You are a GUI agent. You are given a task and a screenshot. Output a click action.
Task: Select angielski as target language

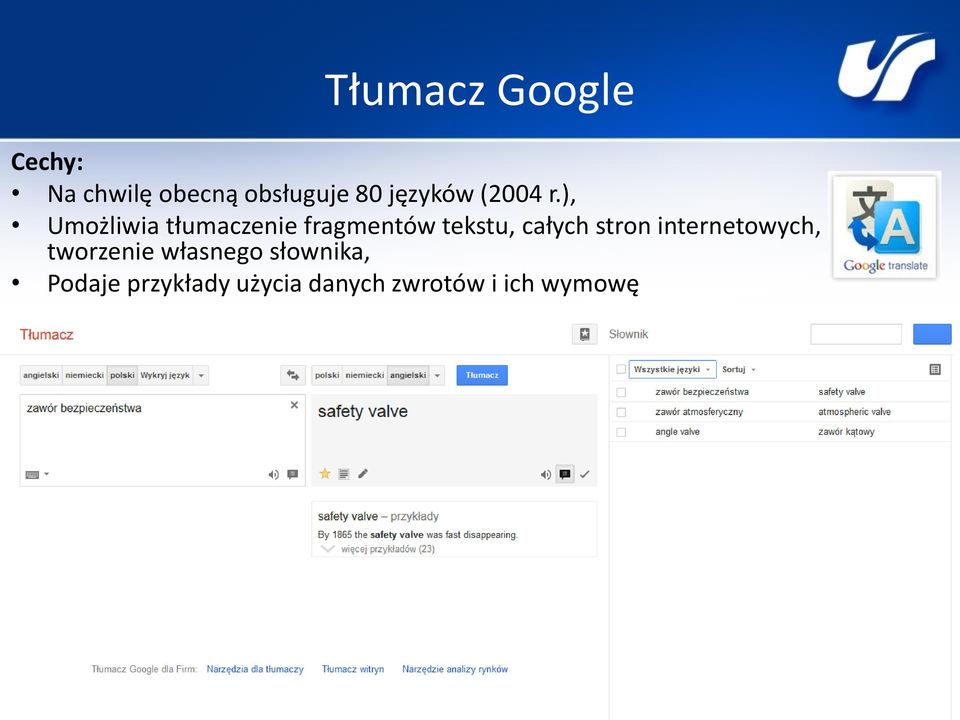[408, 375]
